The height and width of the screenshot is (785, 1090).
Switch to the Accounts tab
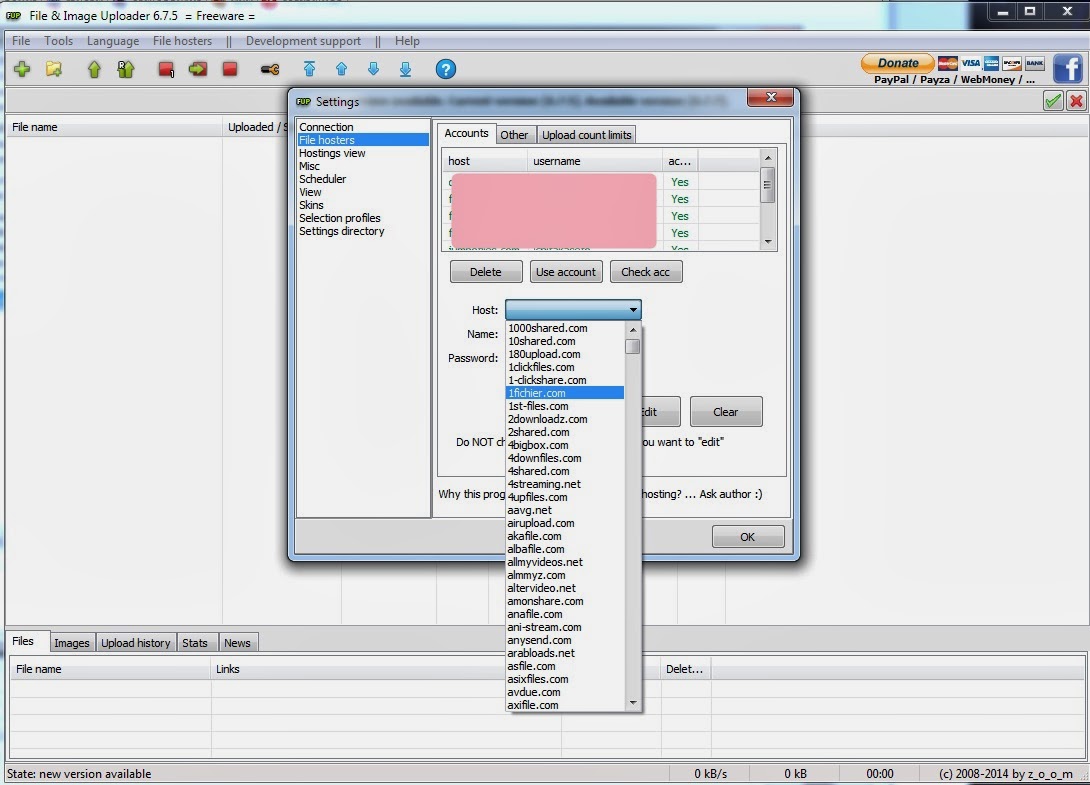tap(466, 133)
